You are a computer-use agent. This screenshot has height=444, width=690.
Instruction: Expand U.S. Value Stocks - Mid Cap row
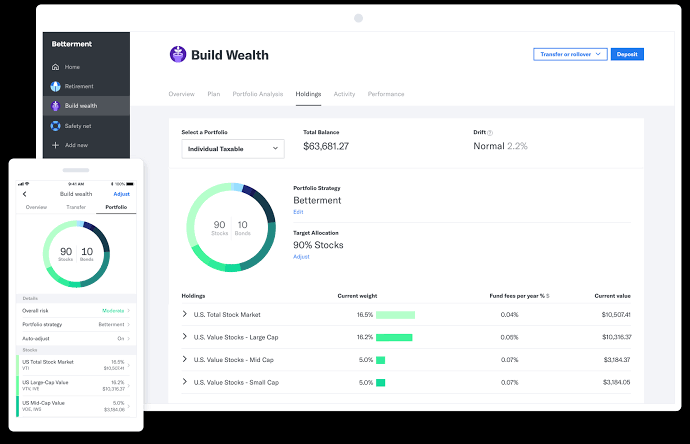pyautogui.click(x=185, y=359)
